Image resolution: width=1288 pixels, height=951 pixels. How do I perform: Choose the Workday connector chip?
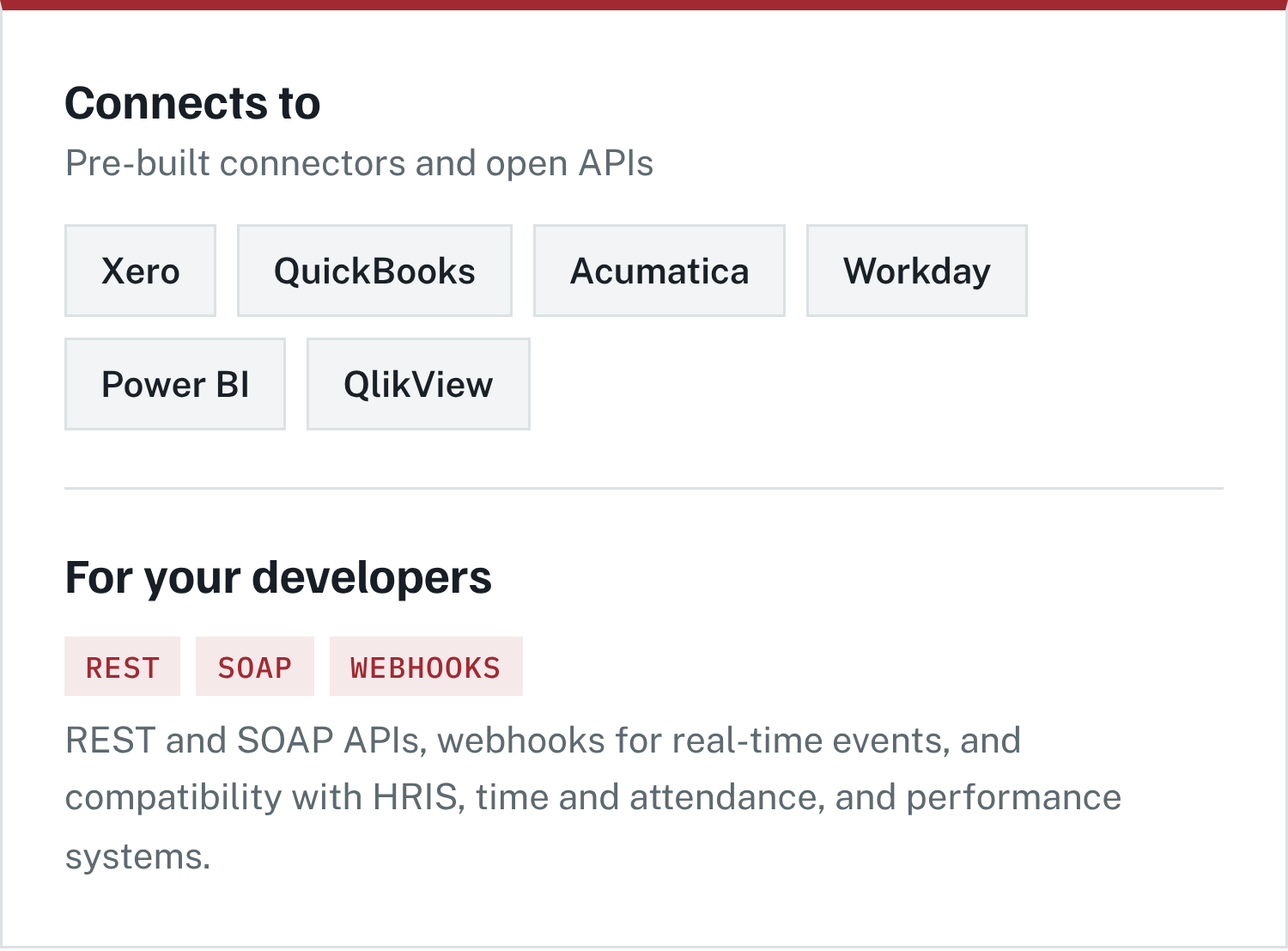click(917, 271)
